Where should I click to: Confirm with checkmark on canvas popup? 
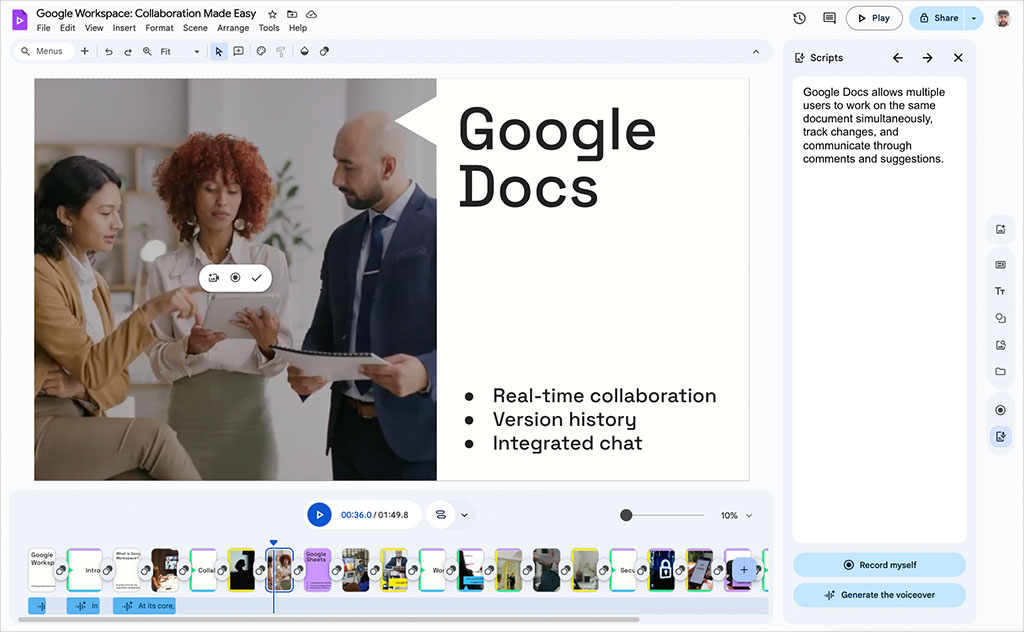[x=257, y=277]
